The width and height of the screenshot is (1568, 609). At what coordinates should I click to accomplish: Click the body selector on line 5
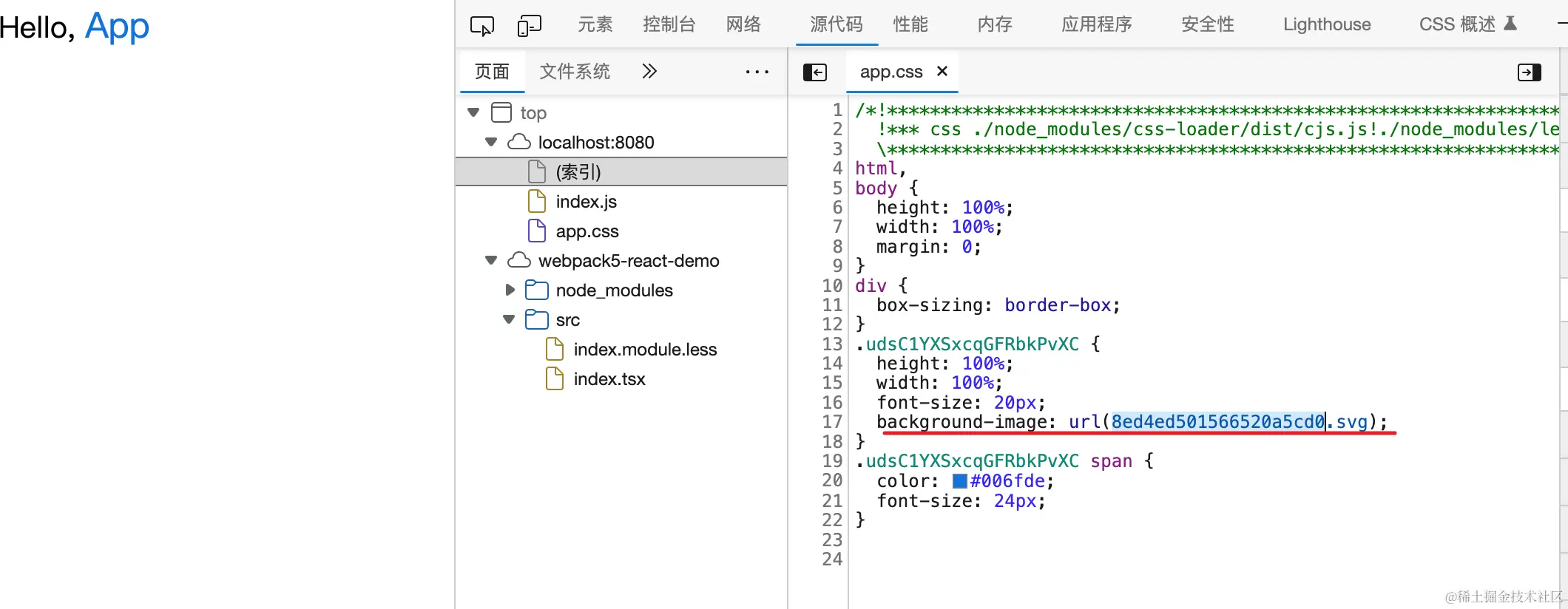click(x=876, y=188)
